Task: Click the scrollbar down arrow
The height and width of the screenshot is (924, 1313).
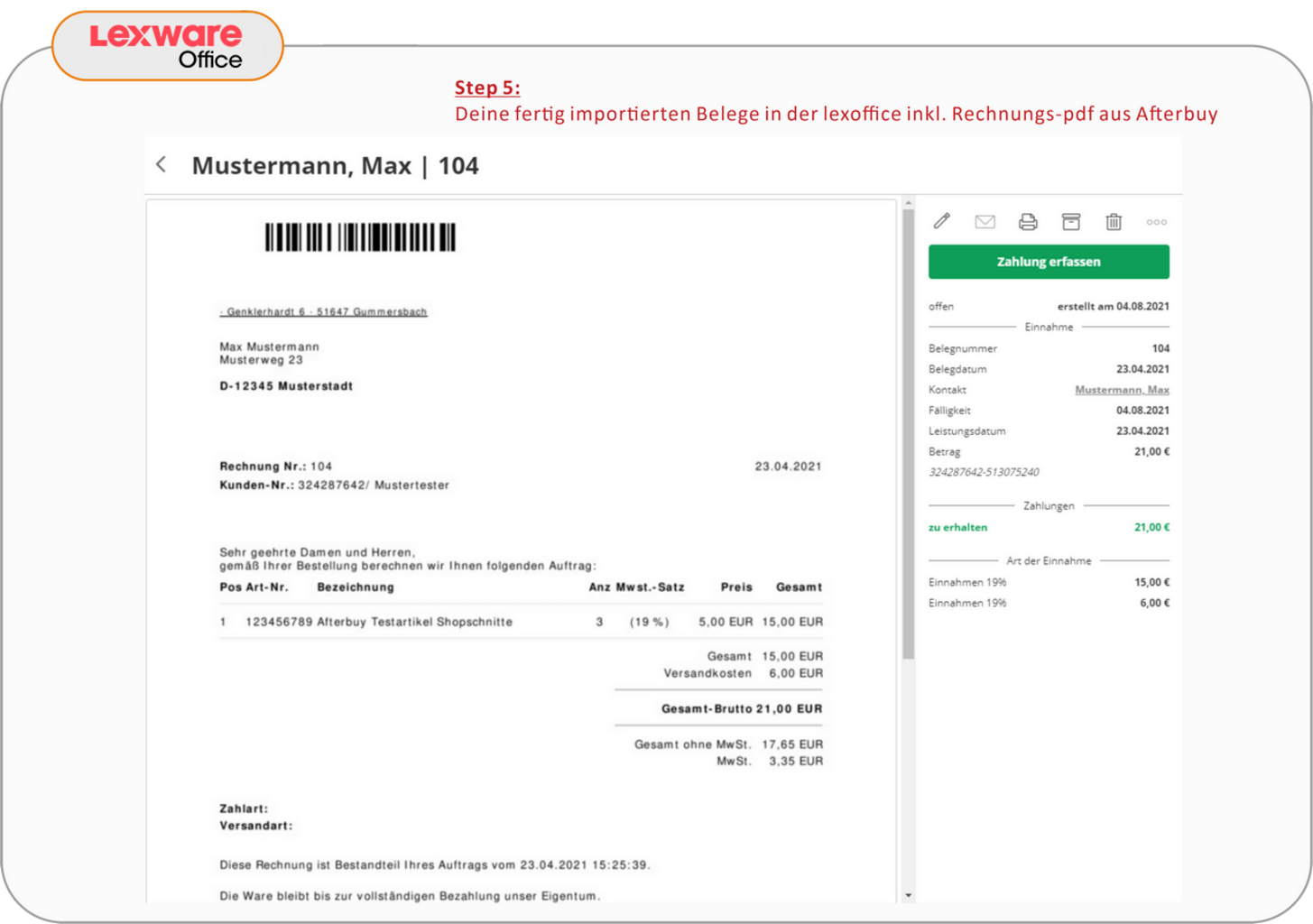Action: click(x=908, y=895)
